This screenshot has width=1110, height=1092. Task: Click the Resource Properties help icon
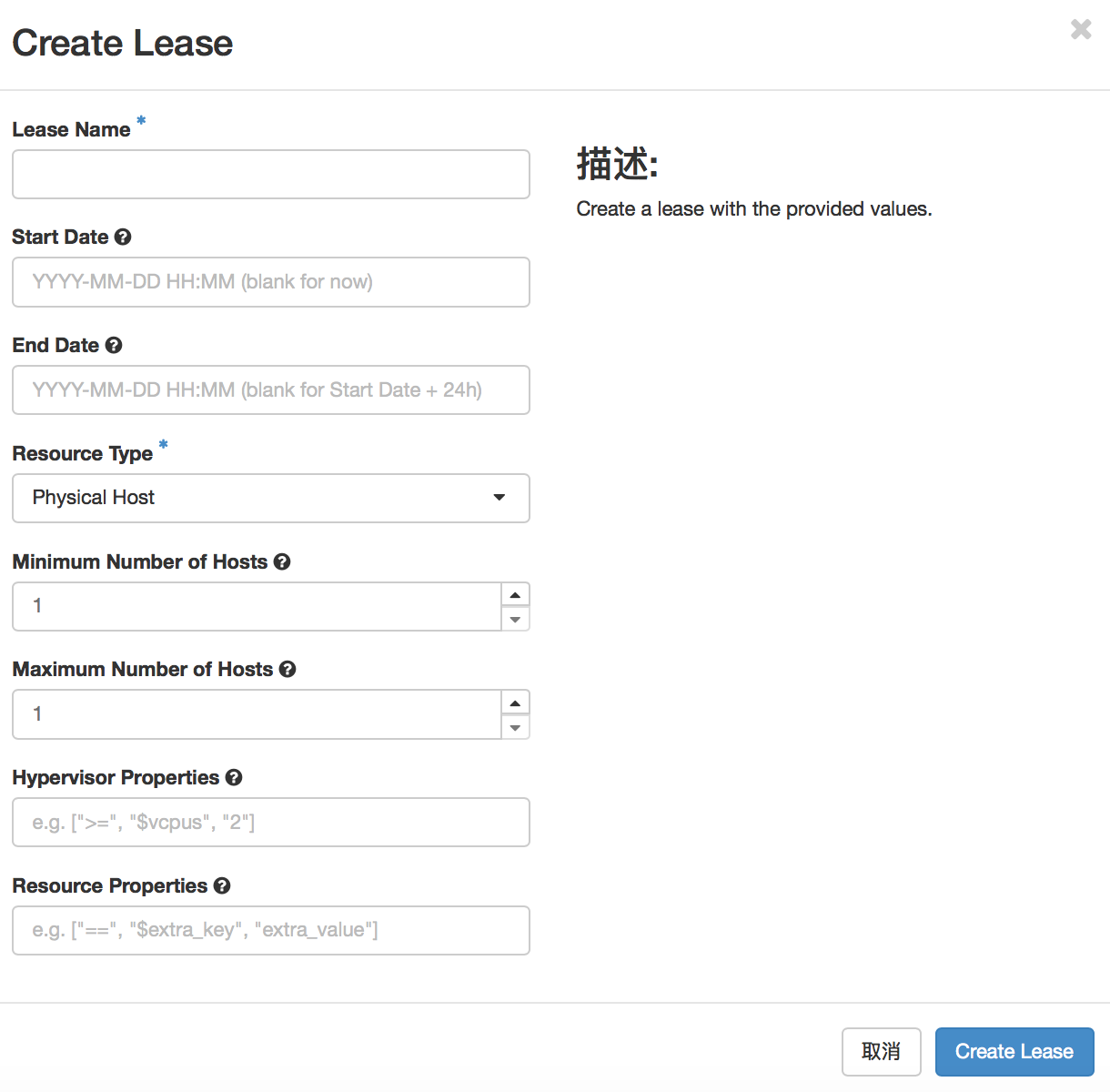pos(222,886)
